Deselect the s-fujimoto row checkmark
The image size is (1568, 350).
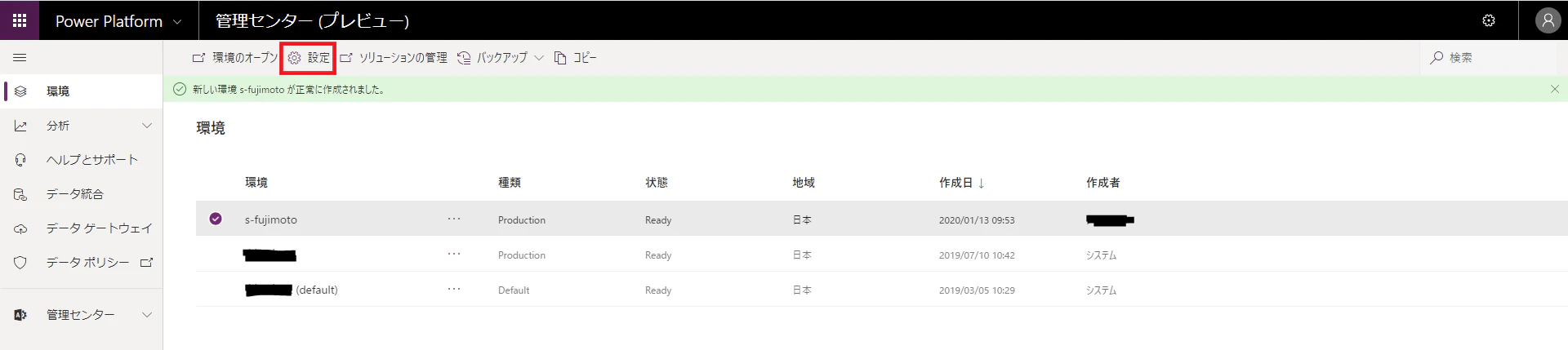pyautogui.click(x=216, y=219)
